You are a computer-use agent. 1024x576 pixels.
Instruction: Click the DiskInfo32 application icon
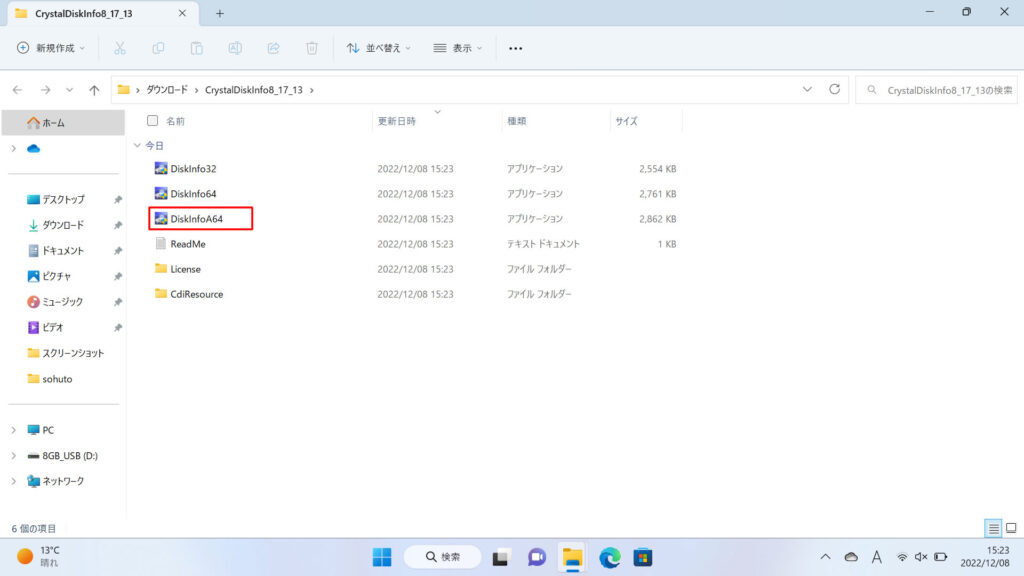pos(161,168)
